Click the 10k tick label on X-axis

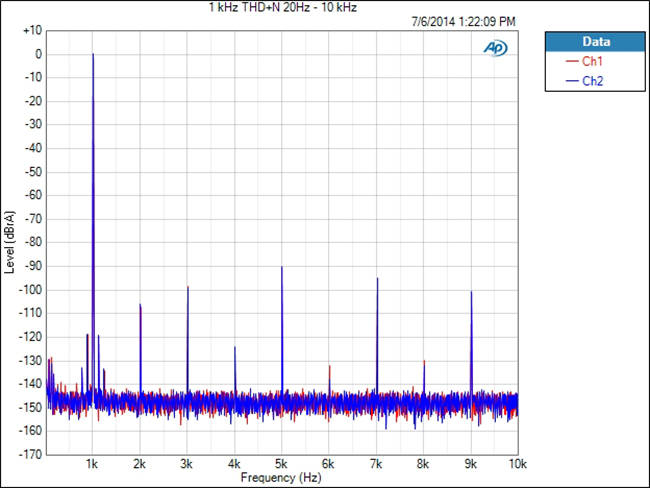(x=517, y=465)
